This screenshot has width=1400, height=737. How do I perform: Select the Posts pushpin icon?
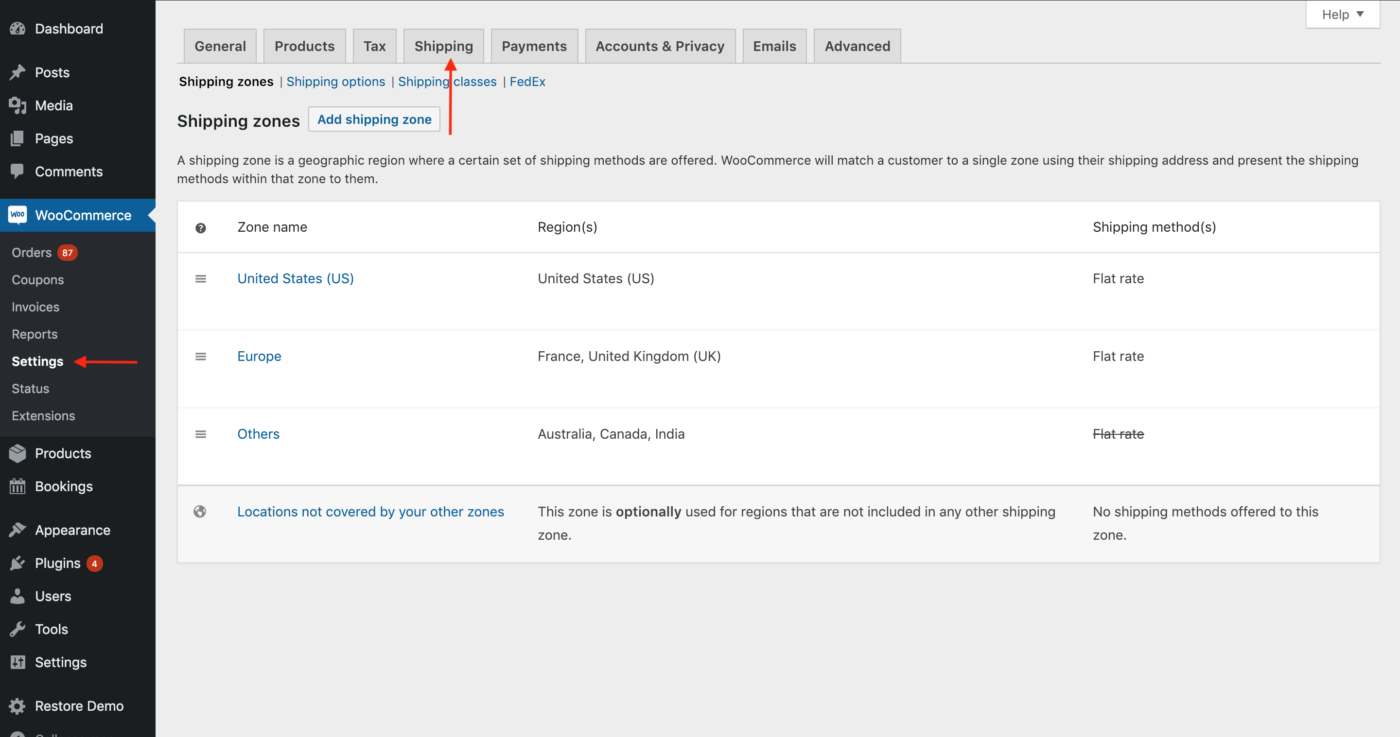pyautogui.click(x=18, y=71)
